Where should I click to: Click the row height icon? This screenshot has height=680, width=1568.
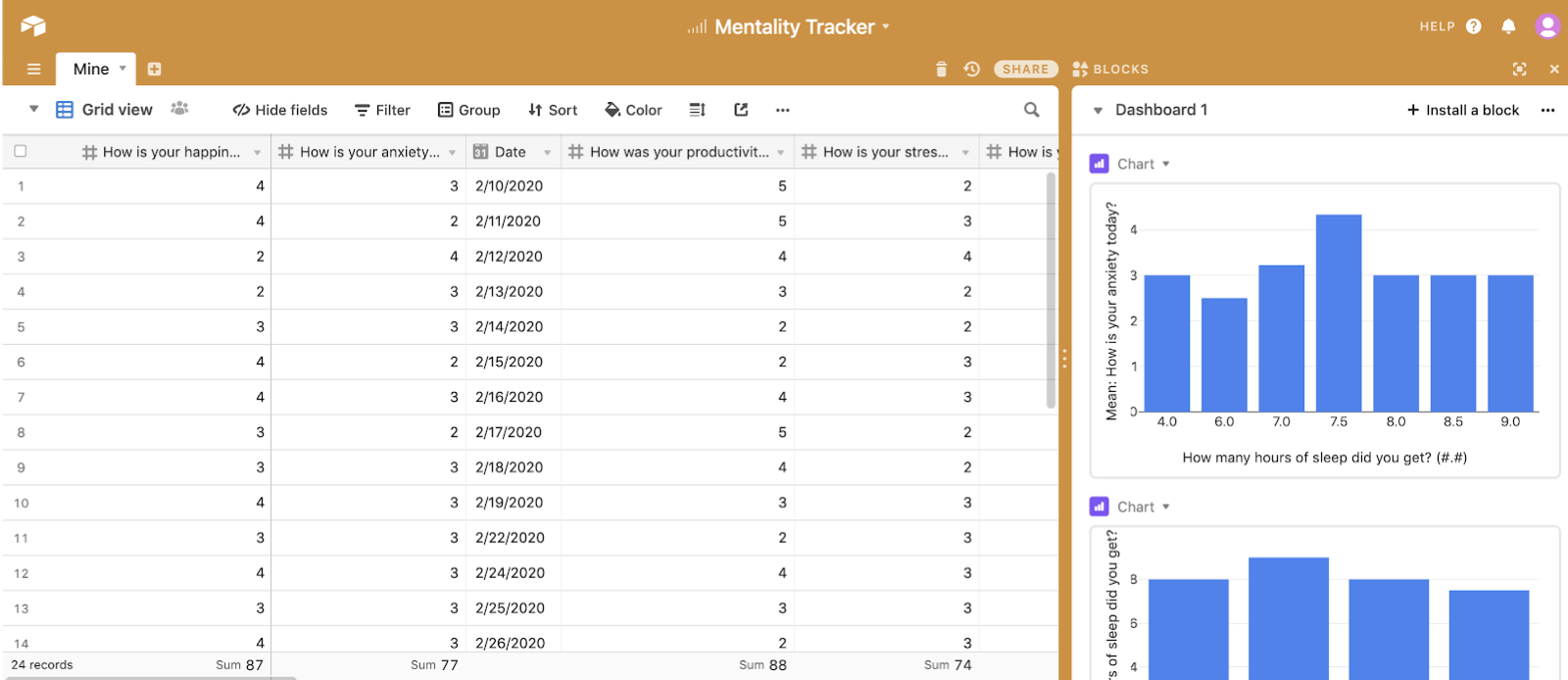[697, 110]
